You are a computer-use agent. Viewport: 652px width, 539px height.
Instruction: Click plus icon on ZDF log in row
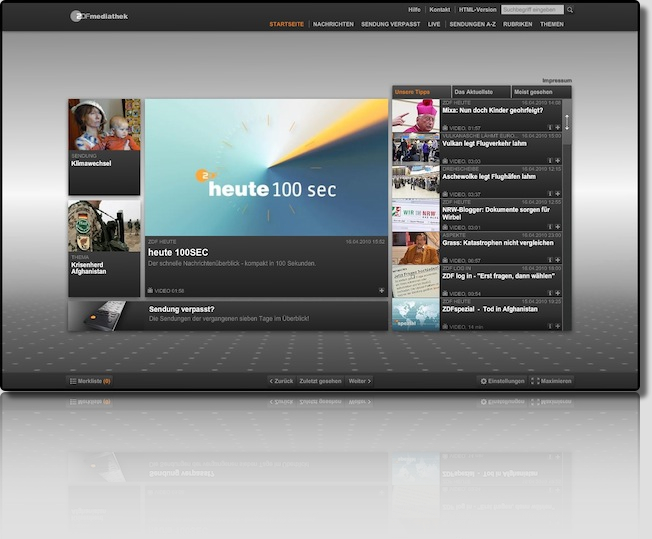(x=558, y=293)
